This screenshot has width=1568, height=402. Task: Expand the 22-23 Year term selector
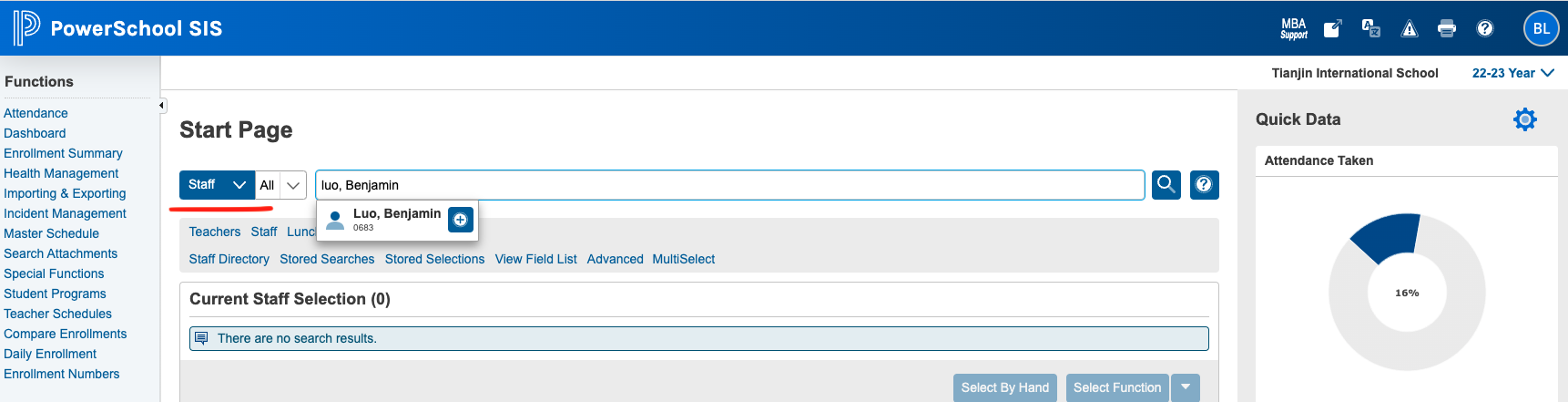(x=1512, y=73)
